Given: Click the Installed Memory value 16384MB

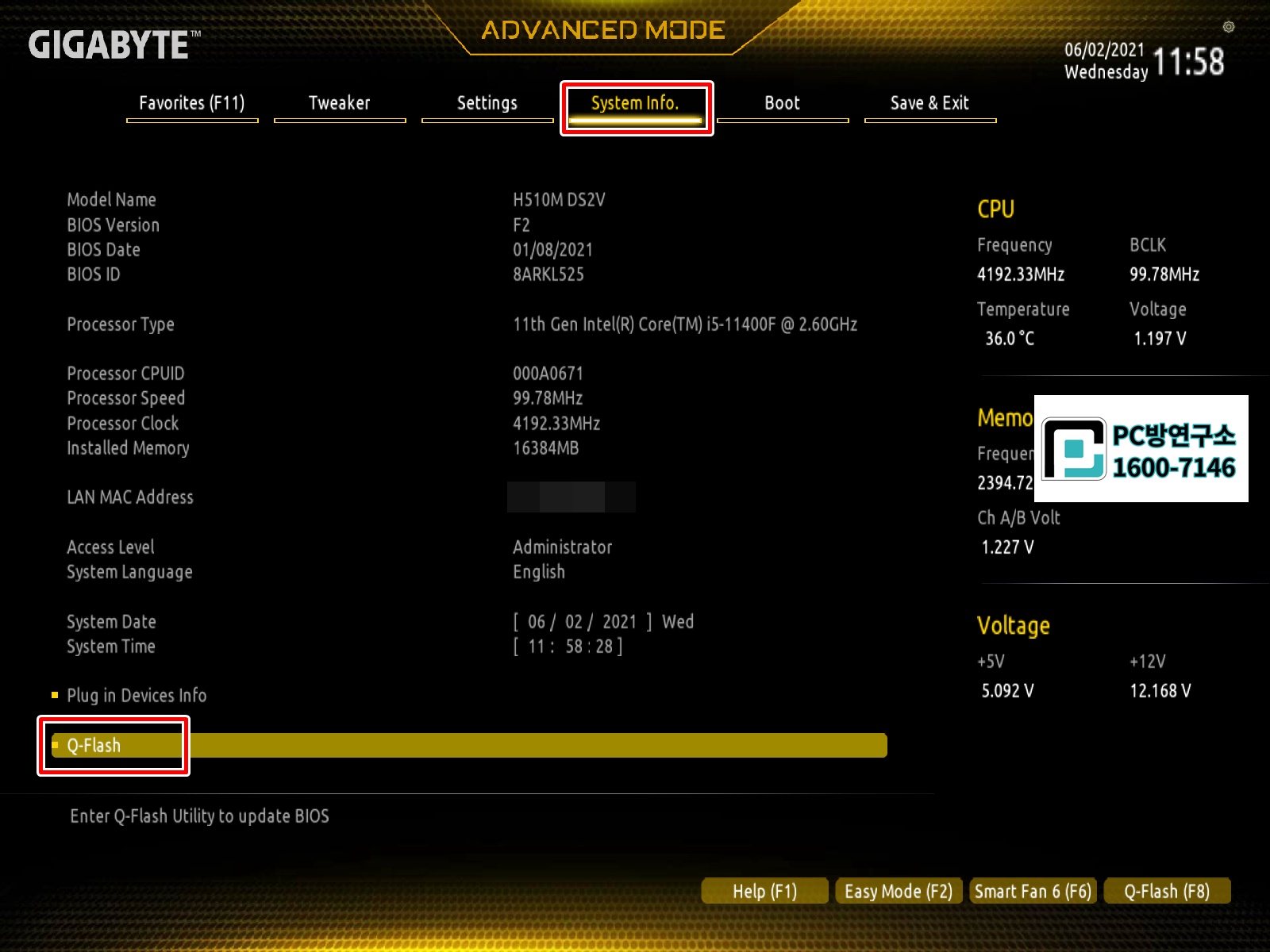Looking at the screenshot, I should pyautogui.click(x=546, y=448).
